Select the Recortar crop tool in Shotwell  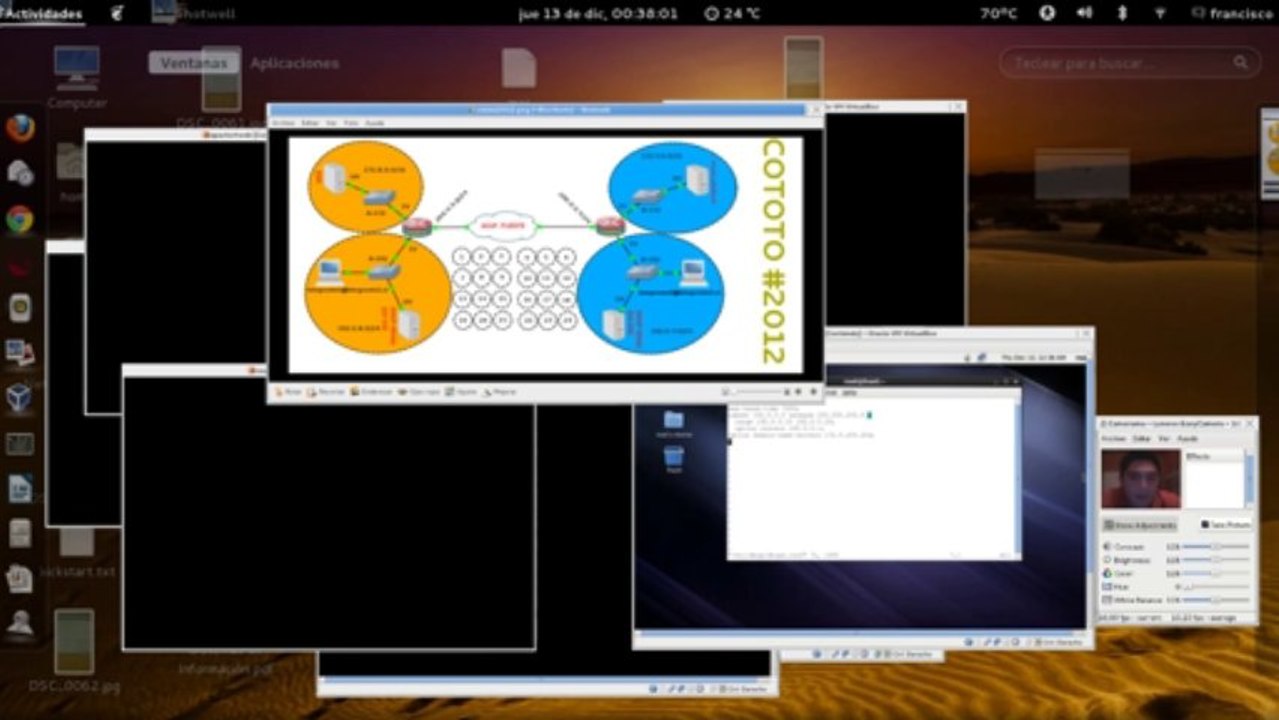pos(326,392)
